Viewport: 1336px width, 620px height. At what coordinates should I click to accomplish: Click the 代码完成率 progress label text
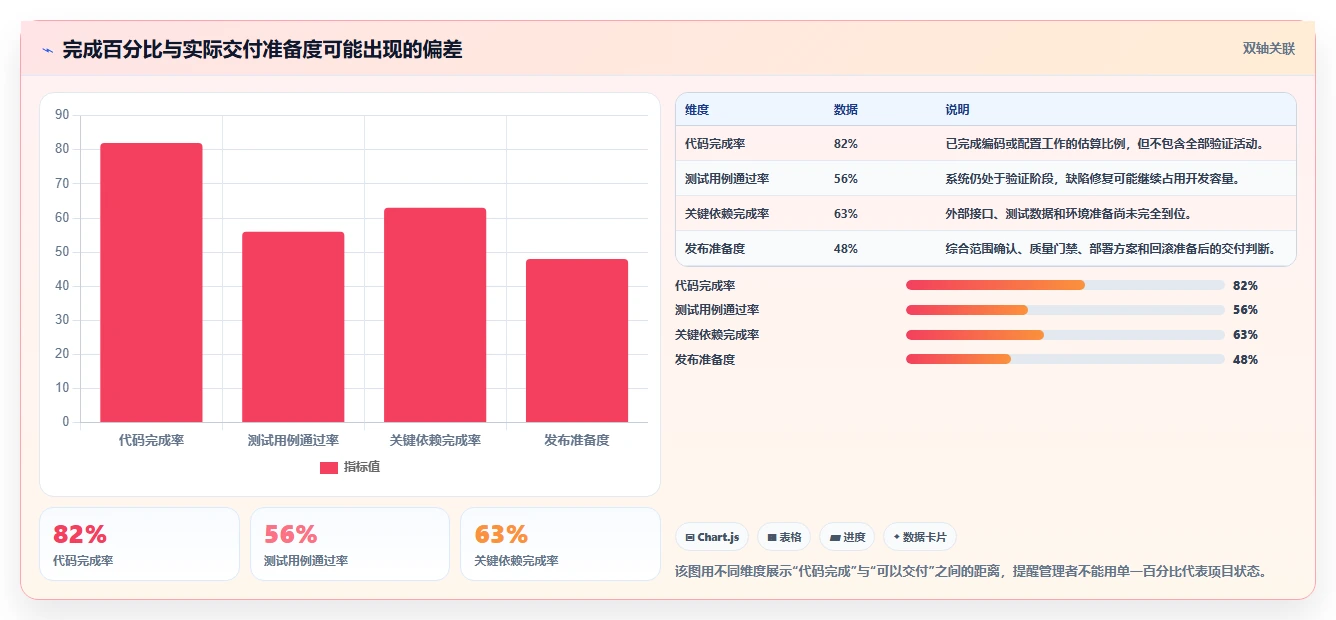tap(705, 286)
